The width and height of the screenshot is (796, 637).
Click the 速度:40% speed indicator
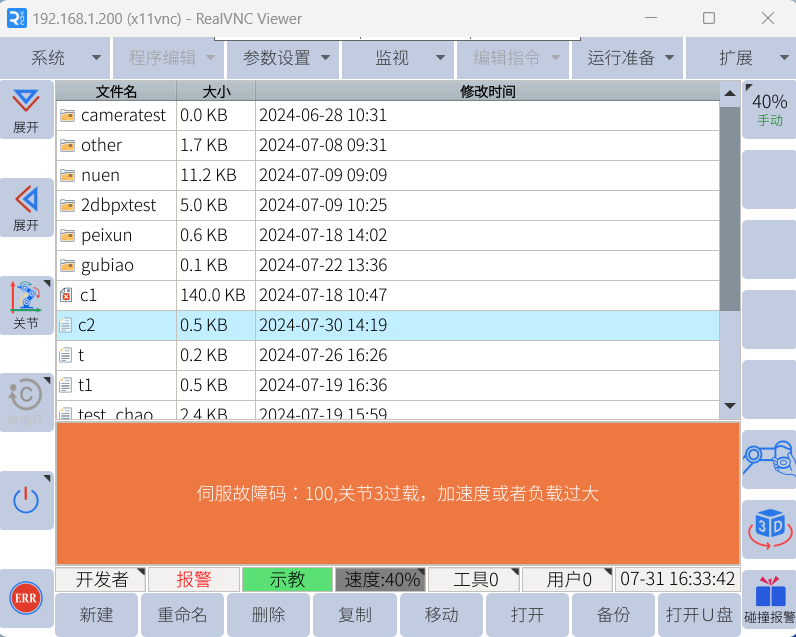pyautogui.click(x=381, y=580)
